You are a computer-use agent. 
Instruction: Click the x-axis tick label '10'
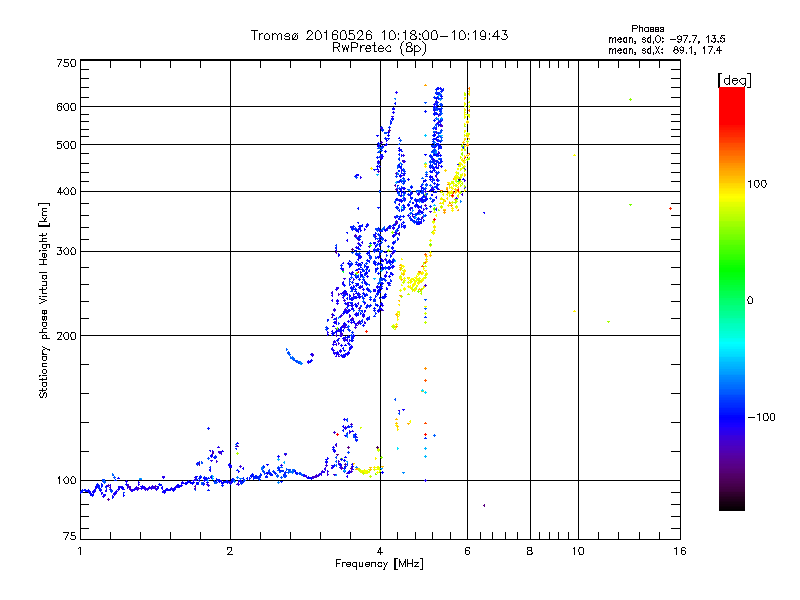(x=578, y=551)
